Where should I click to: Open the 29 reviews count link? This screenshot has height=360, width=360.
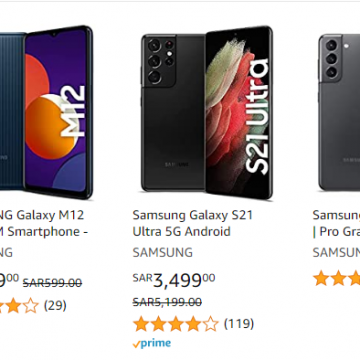[x=55, y=305]
